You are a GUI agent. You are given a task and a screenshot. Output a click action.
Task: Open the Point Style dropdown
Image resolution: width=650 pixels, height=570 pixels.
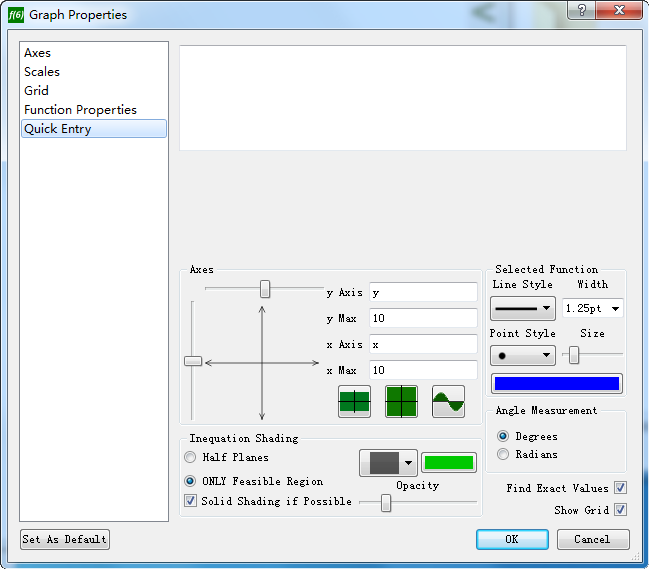tap(522, 355)
